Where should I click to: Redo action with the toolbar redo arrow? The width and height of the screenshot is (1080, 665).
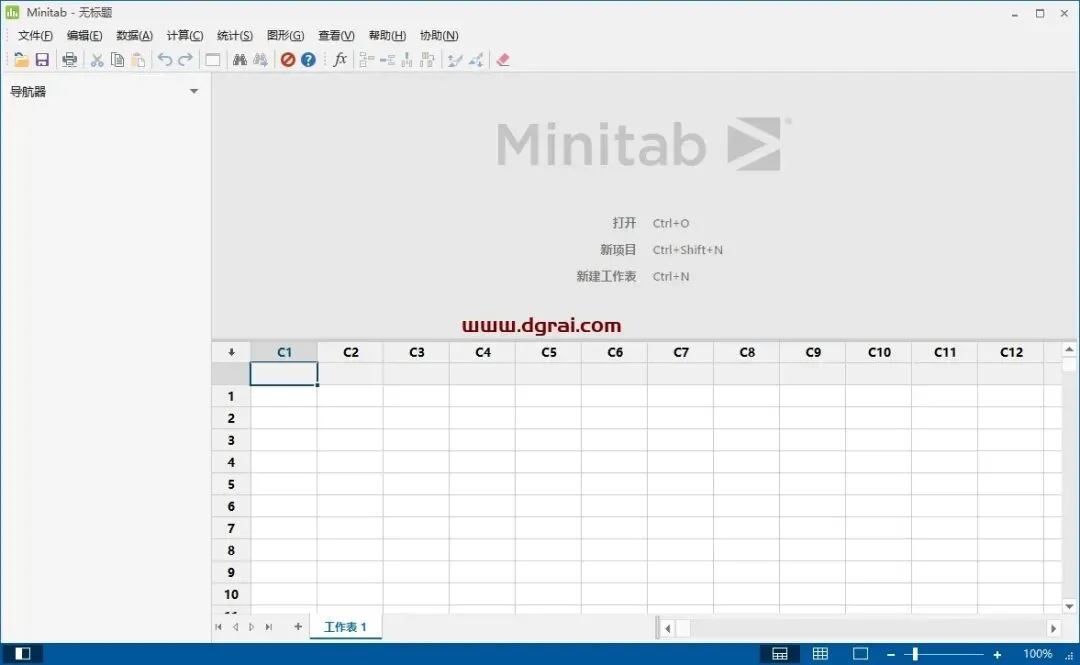click(x=185, y=60)
